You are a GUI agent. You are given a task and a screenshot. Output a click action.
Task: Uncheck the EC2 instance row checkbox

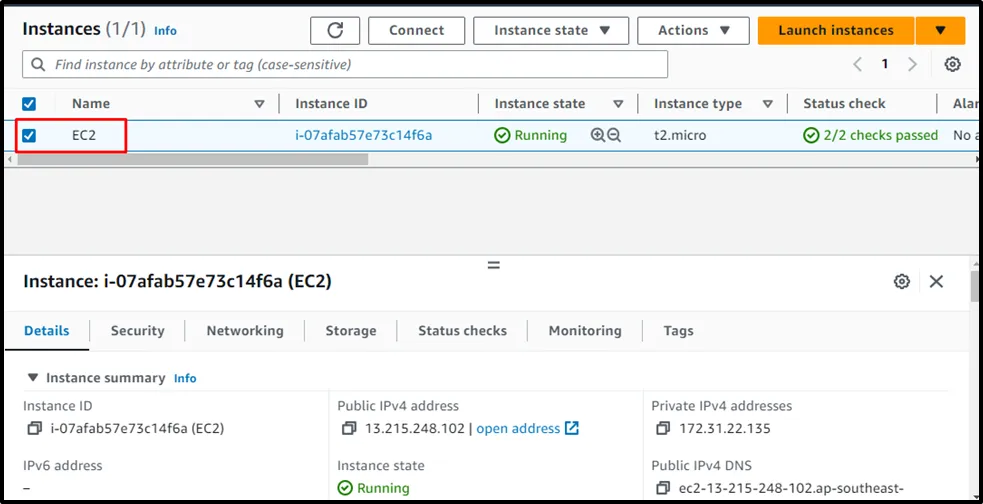(x=29, y=135)
